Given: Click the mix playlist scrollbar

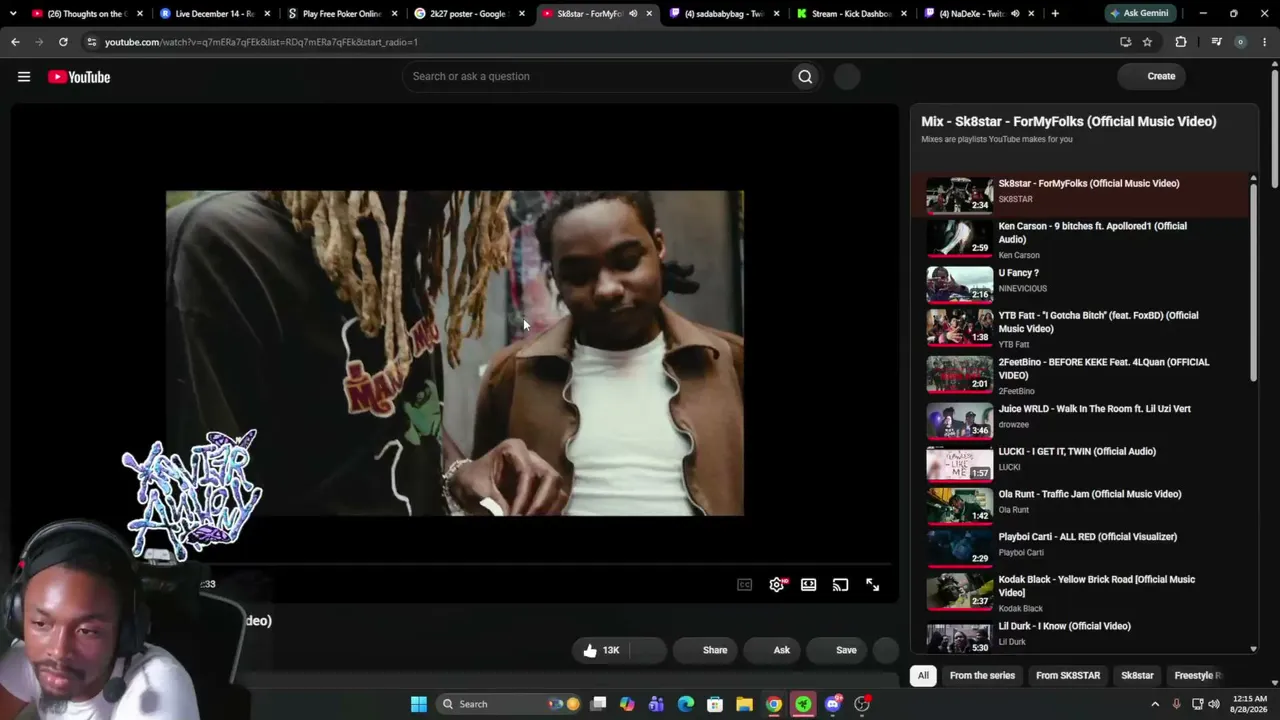Looking at the screenshot, I should point(1253,280).
